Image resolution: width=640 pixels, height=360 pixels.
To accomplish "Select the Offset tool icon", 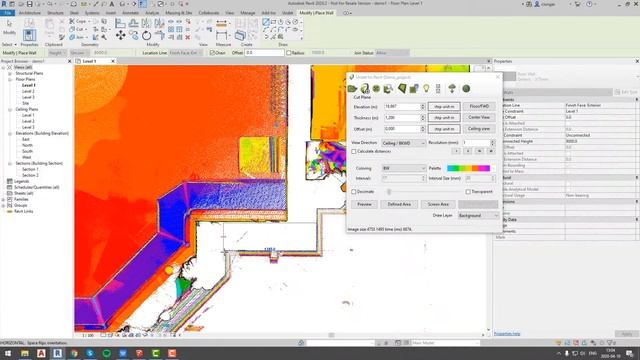I will [x=133, y=23].
